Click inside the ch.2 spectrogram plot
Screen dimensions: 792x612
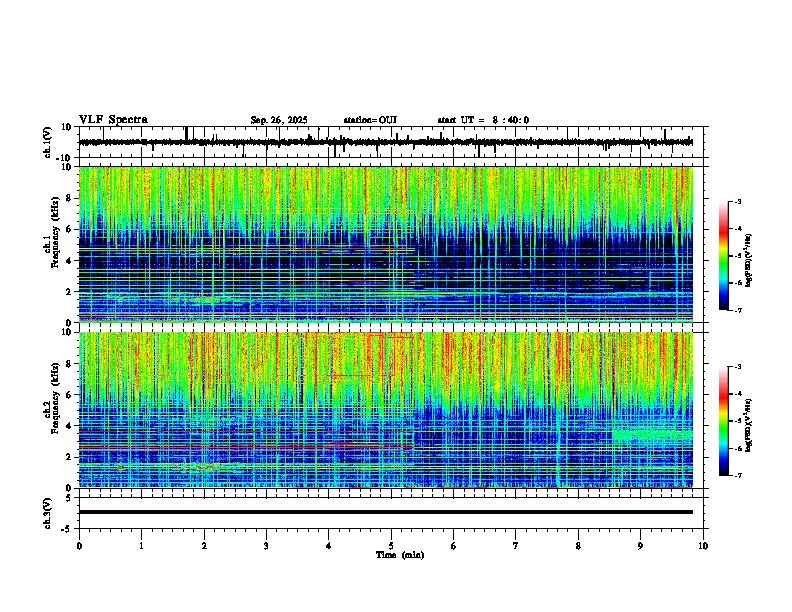(385, 410)
